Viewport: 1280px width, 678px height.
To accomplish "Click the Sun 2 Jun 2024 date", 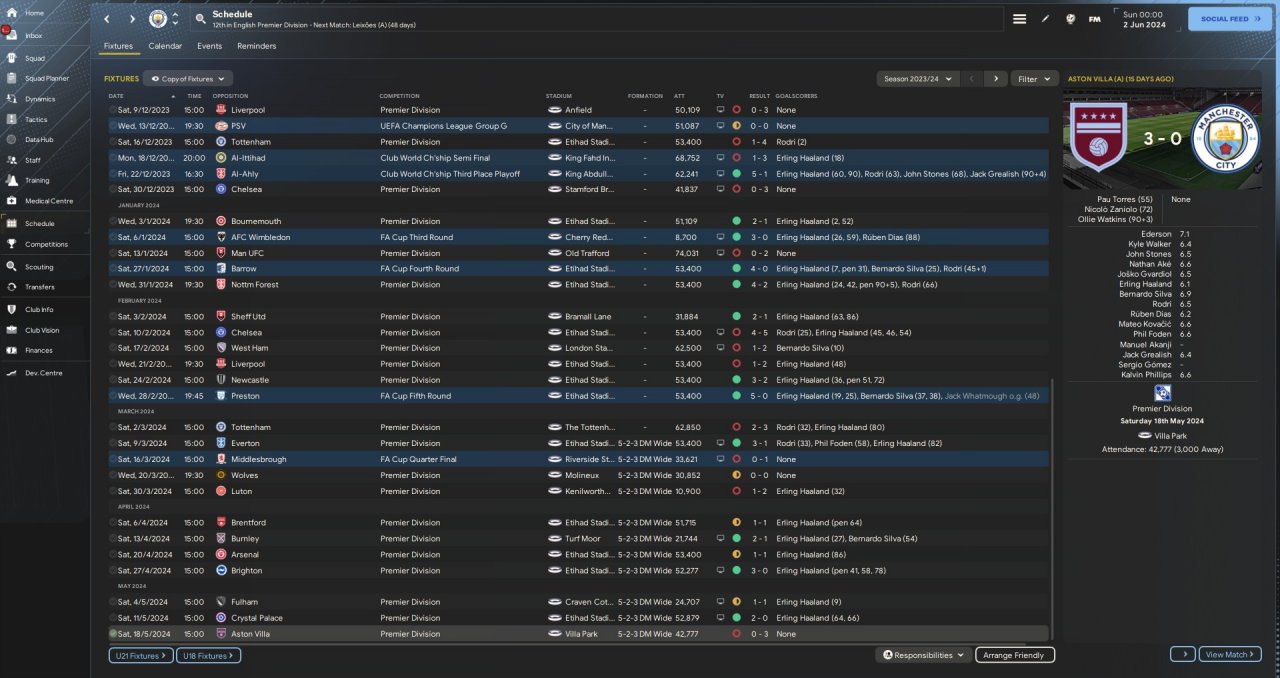I will click(1142, 19).
